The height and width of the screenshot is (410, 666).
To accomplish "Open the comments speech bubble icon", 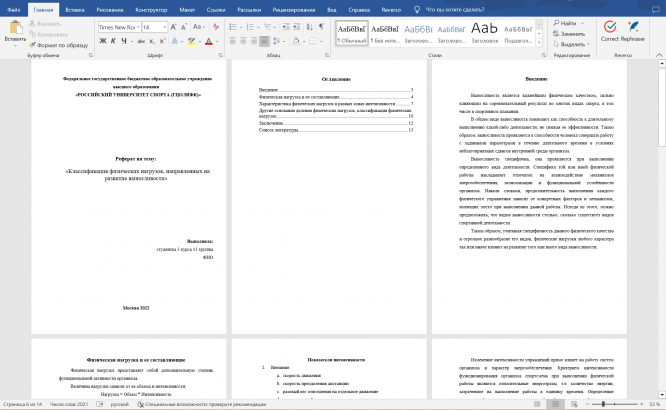I will 656,9.
